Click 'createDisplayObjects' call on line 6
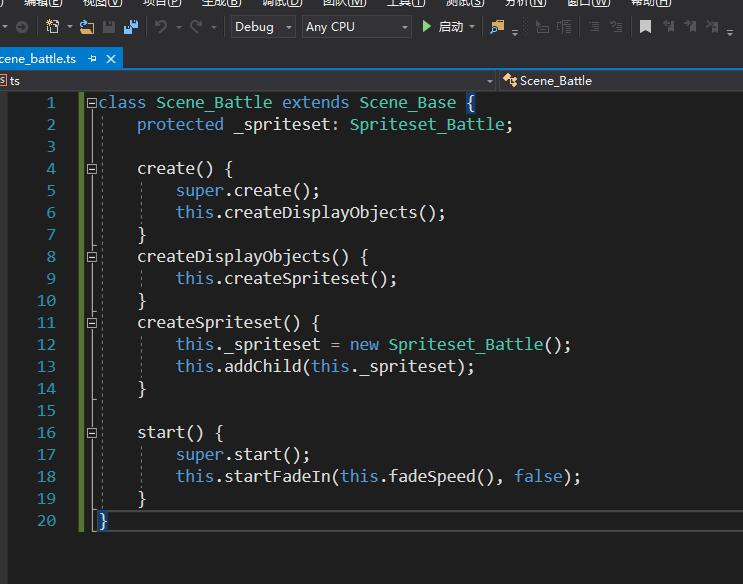This screenshot has height=584, width=743. coord(320,213)
